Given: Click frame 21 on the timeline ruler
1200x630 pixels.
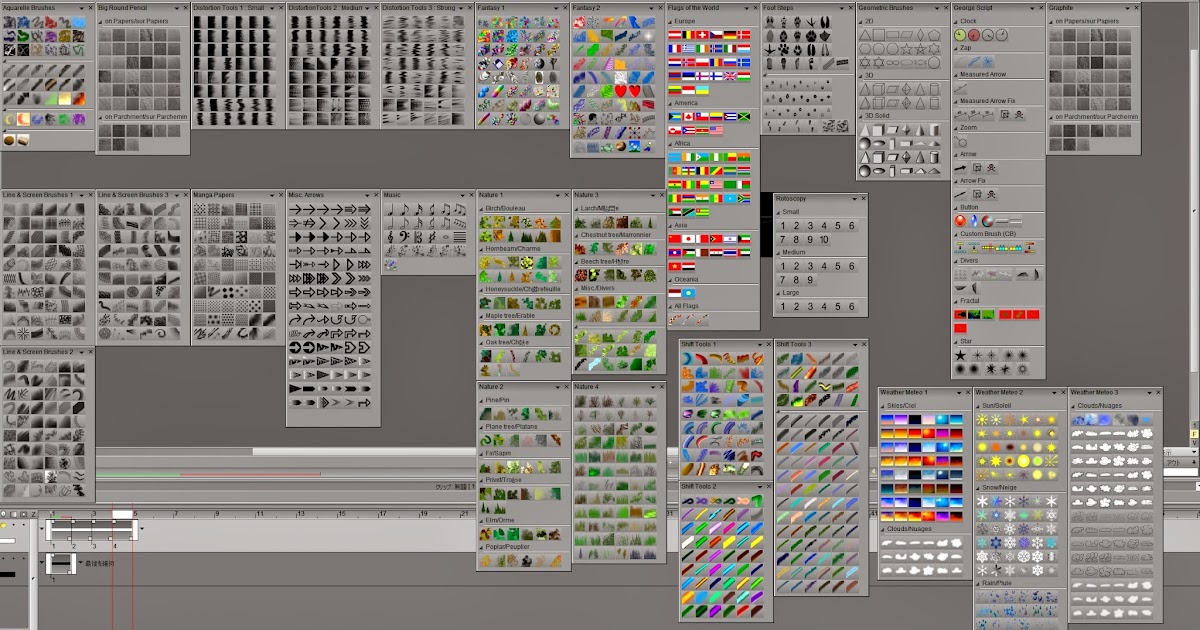Looking at the screenshot, I should pos(465,514).
